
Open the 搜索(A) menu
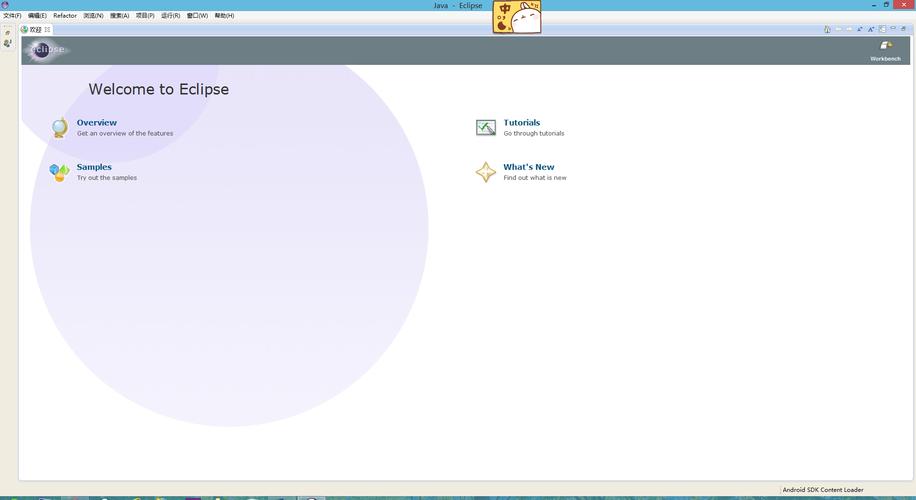[120, 16]
